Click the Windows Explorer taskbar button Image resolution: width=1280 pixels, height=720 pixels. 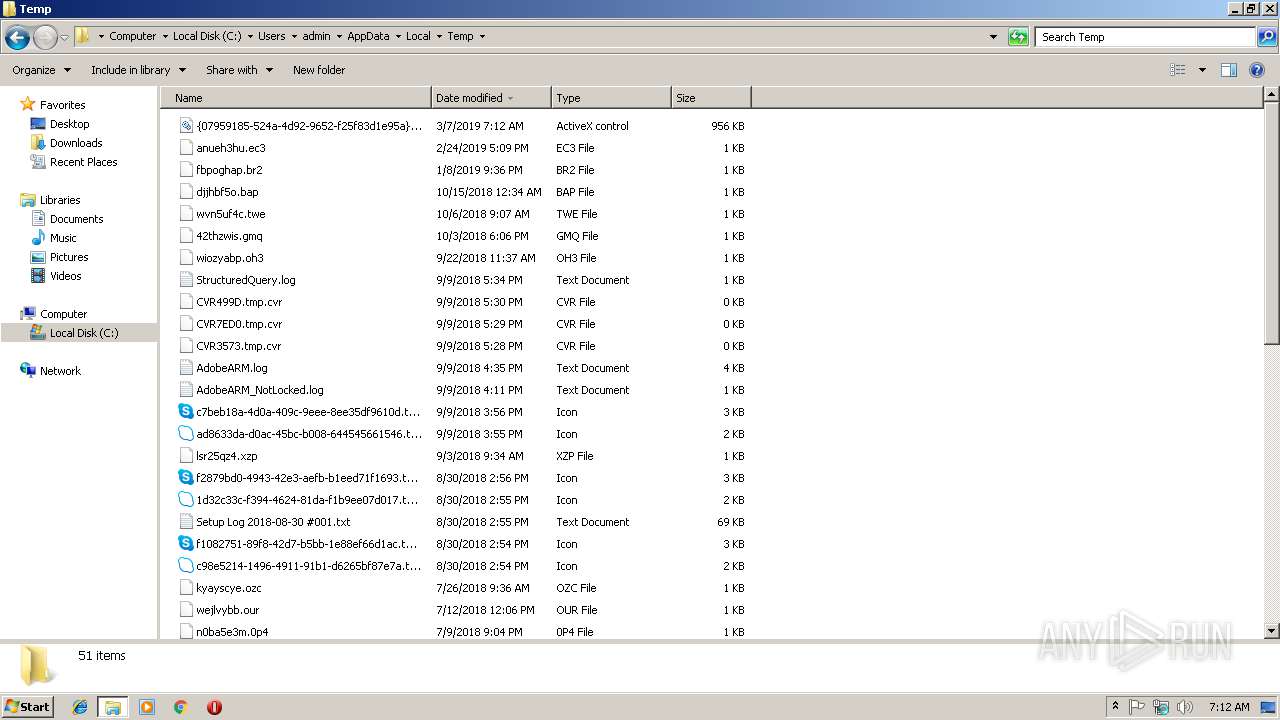113,707
